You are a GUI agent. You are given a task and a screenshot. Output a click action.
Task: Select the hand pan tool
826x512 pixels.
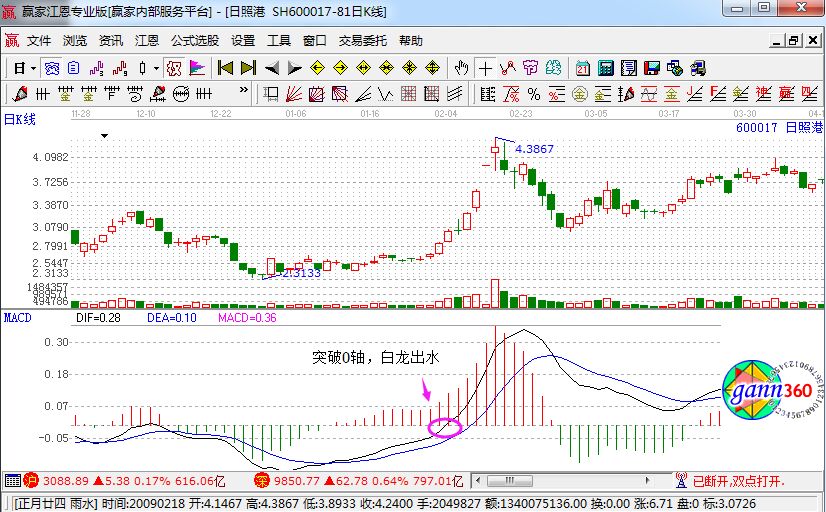(x=461, y=68)
